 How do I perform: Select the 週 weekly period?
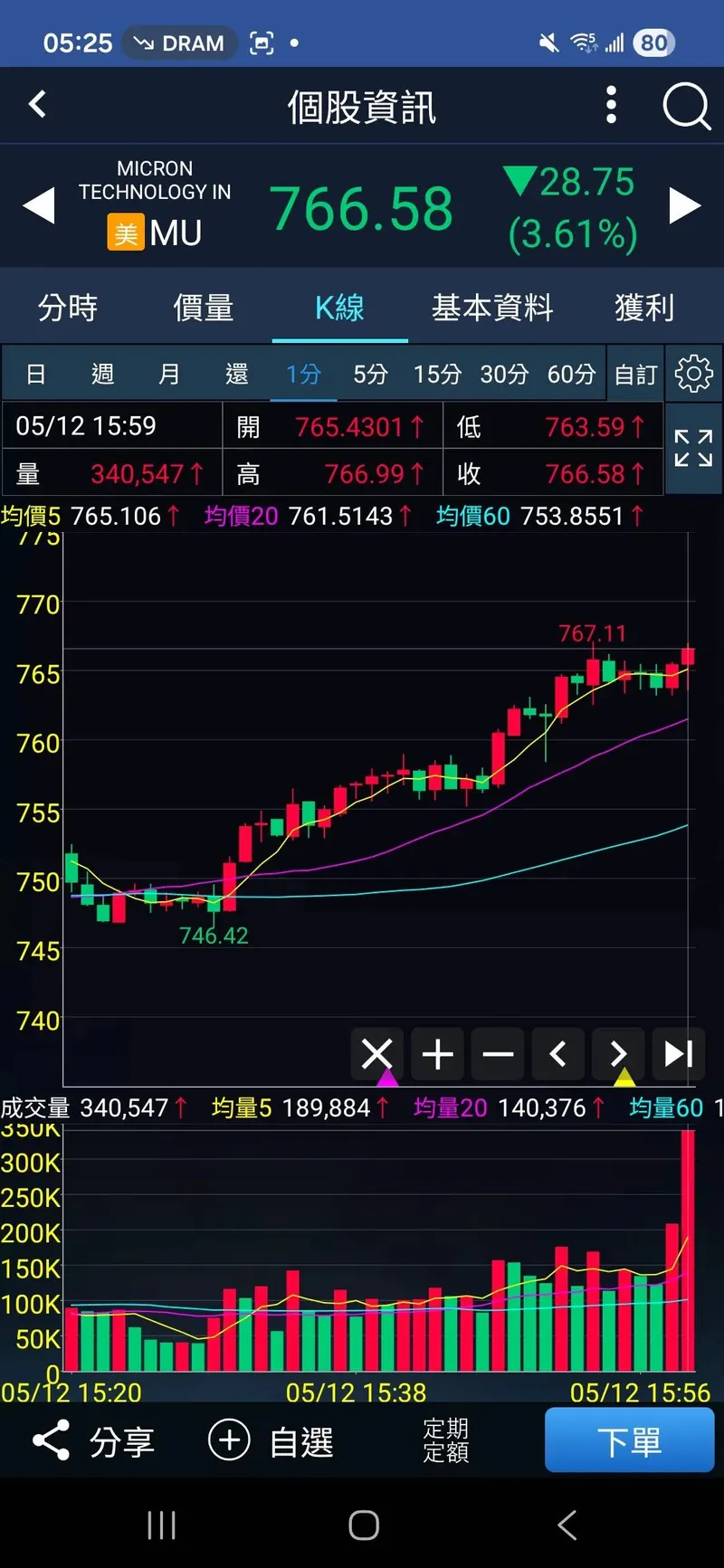tap(102, 374)
